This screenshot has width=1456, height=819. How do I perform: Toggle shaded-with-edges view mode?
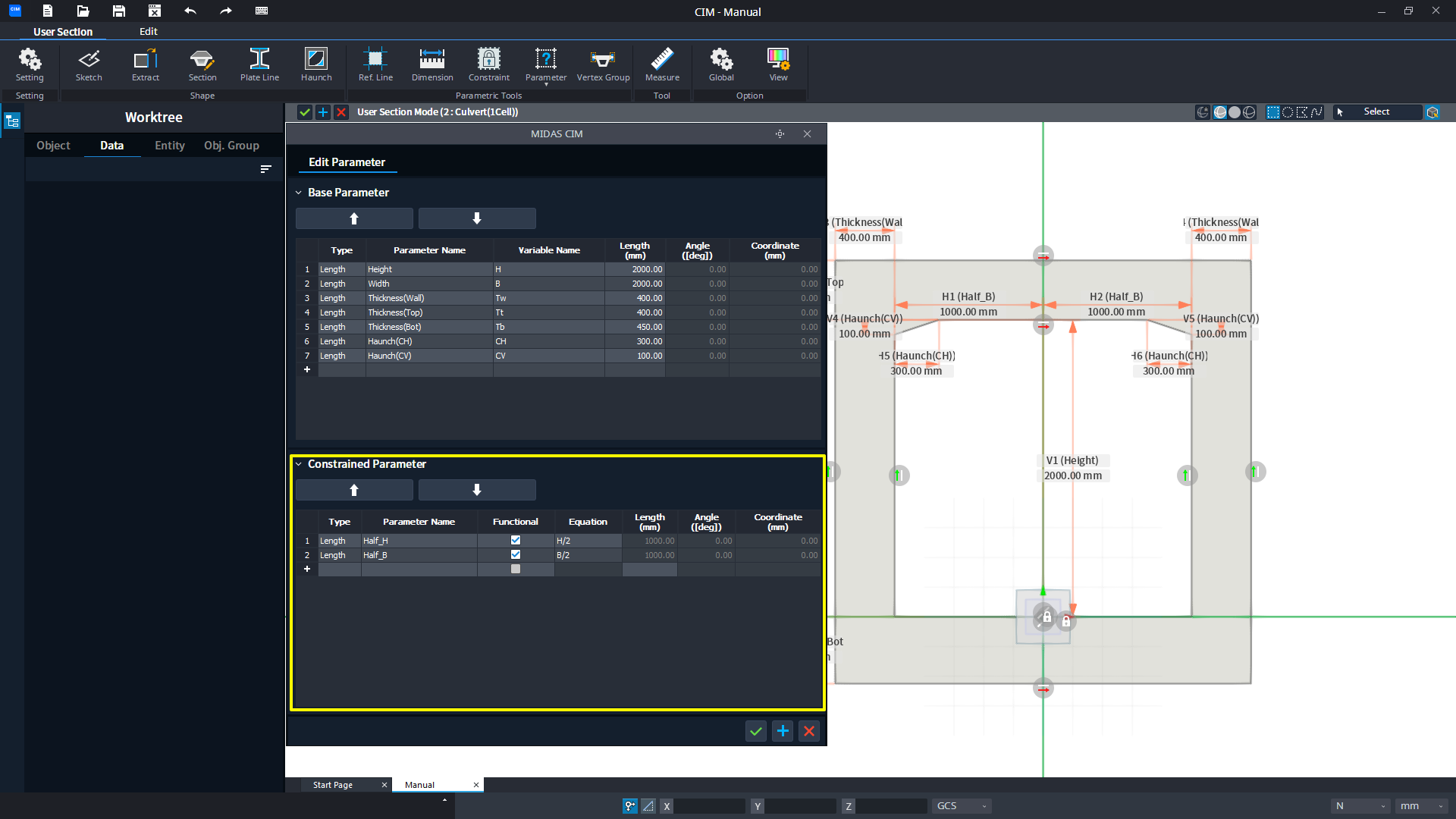pos(1220,112)
